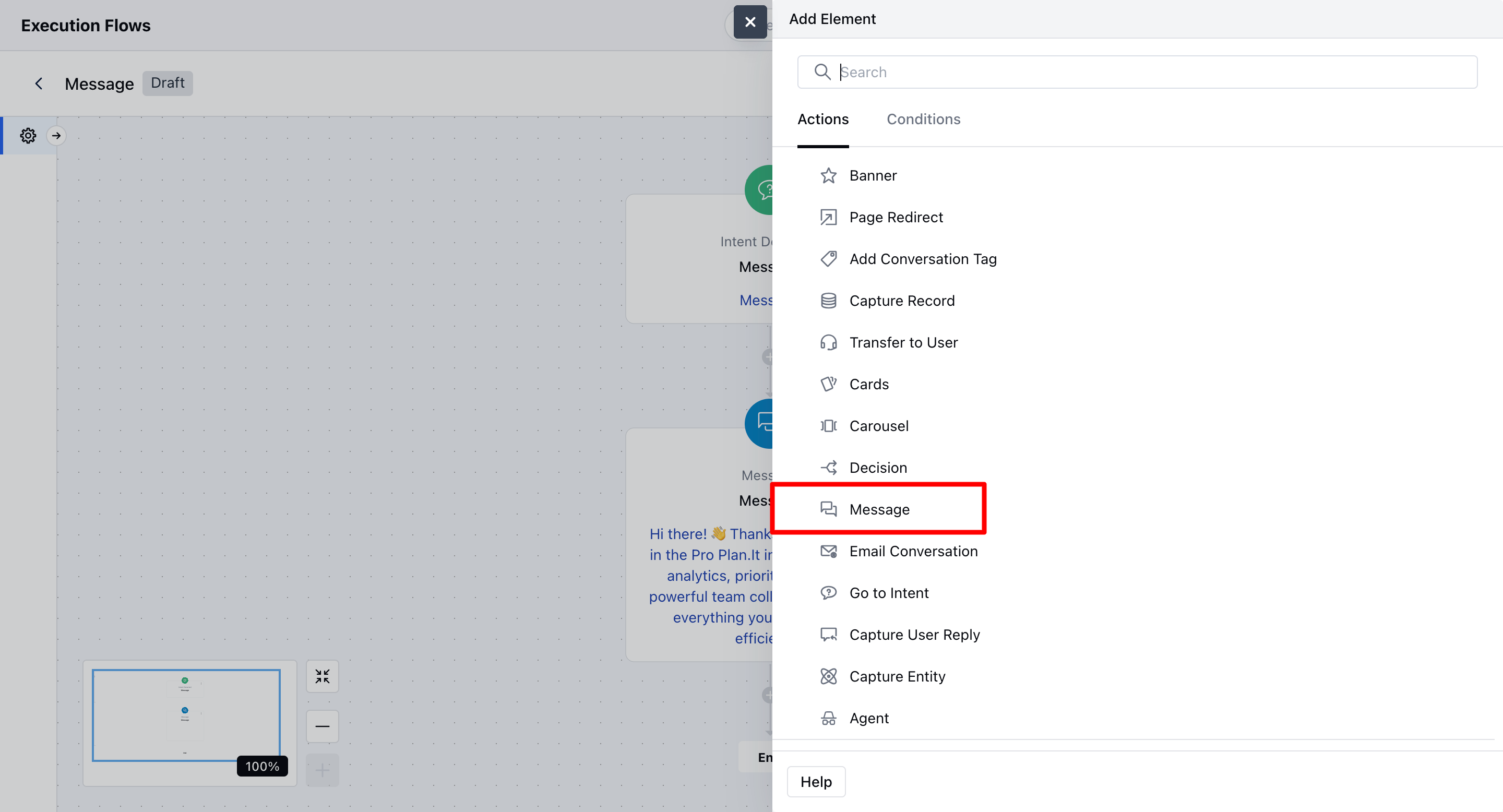Select Transfer to User headset icon
The image size is (1503, 812).
[x=828, y=342]
